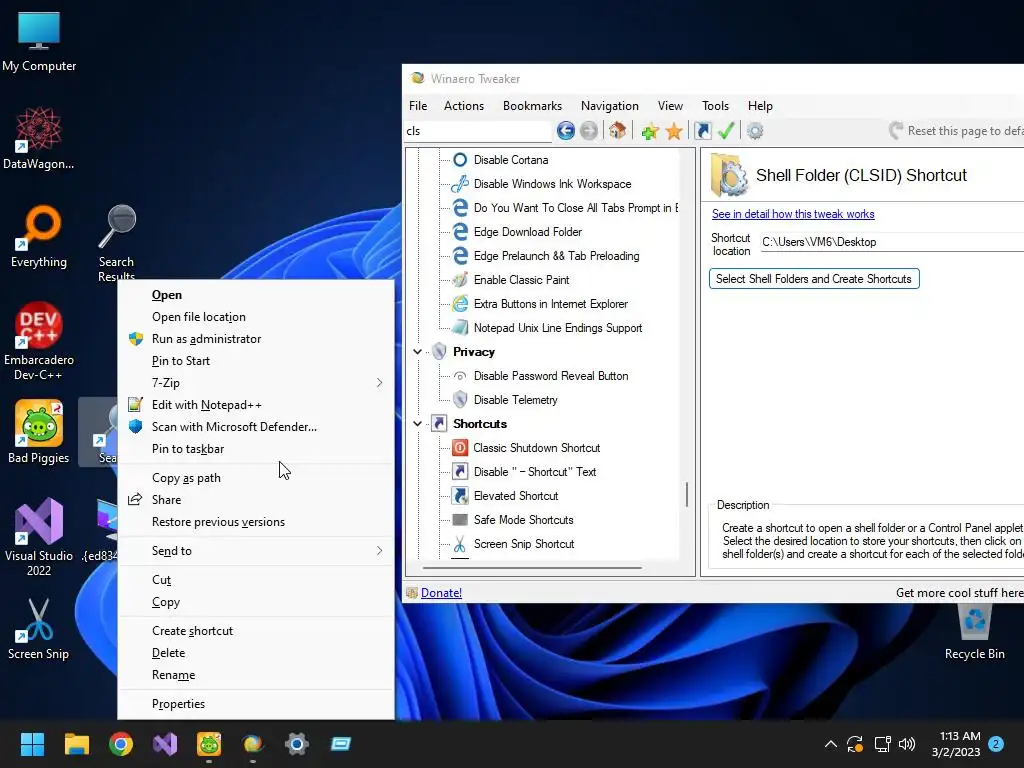The height and width of the screenshot is (768, 1024).
Task: Choose Open file location
Action: coord(256,317)
